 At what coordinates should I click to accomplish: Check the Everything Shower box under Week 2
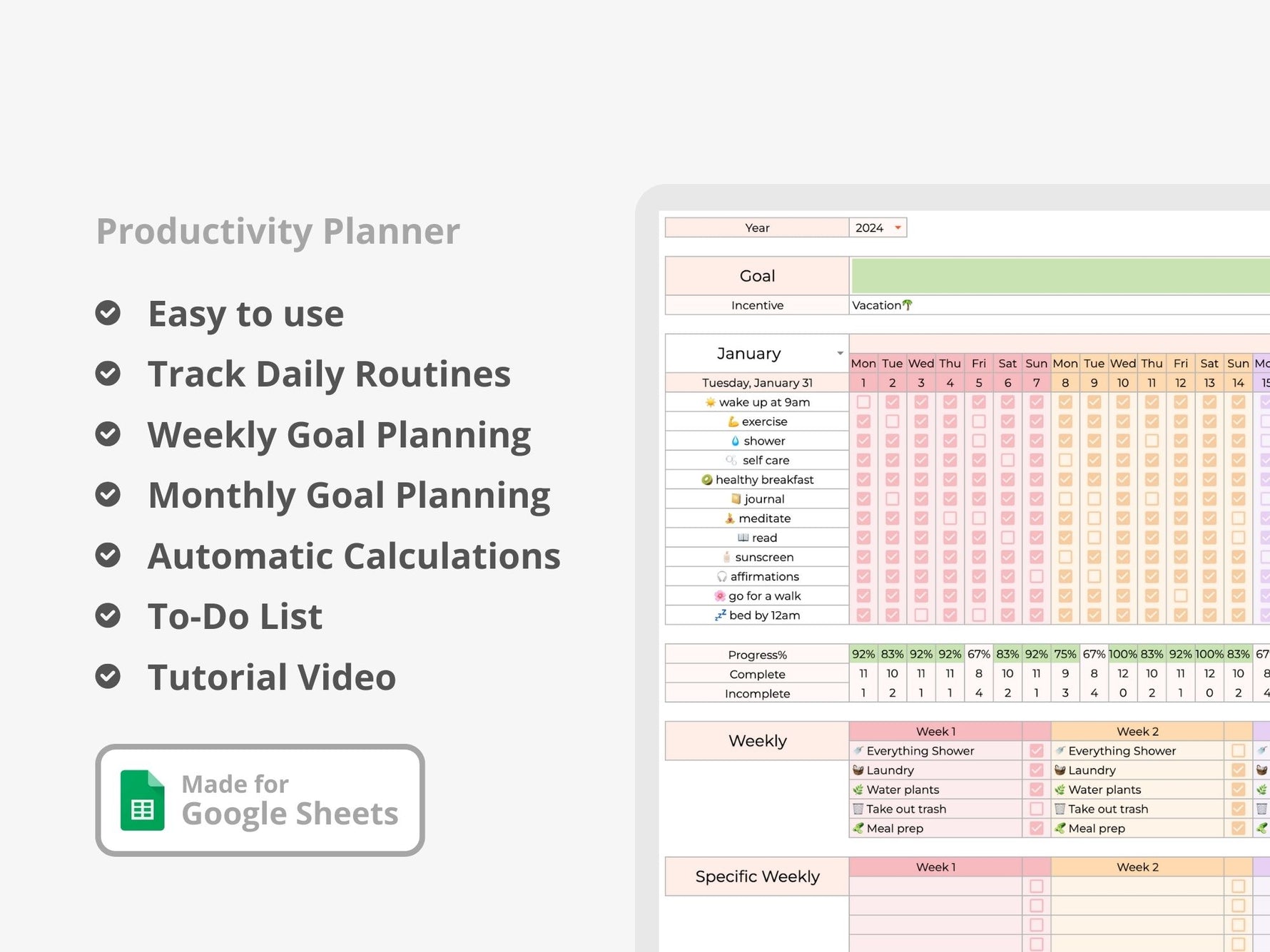pyautogui.click(x=1239, y=750)
